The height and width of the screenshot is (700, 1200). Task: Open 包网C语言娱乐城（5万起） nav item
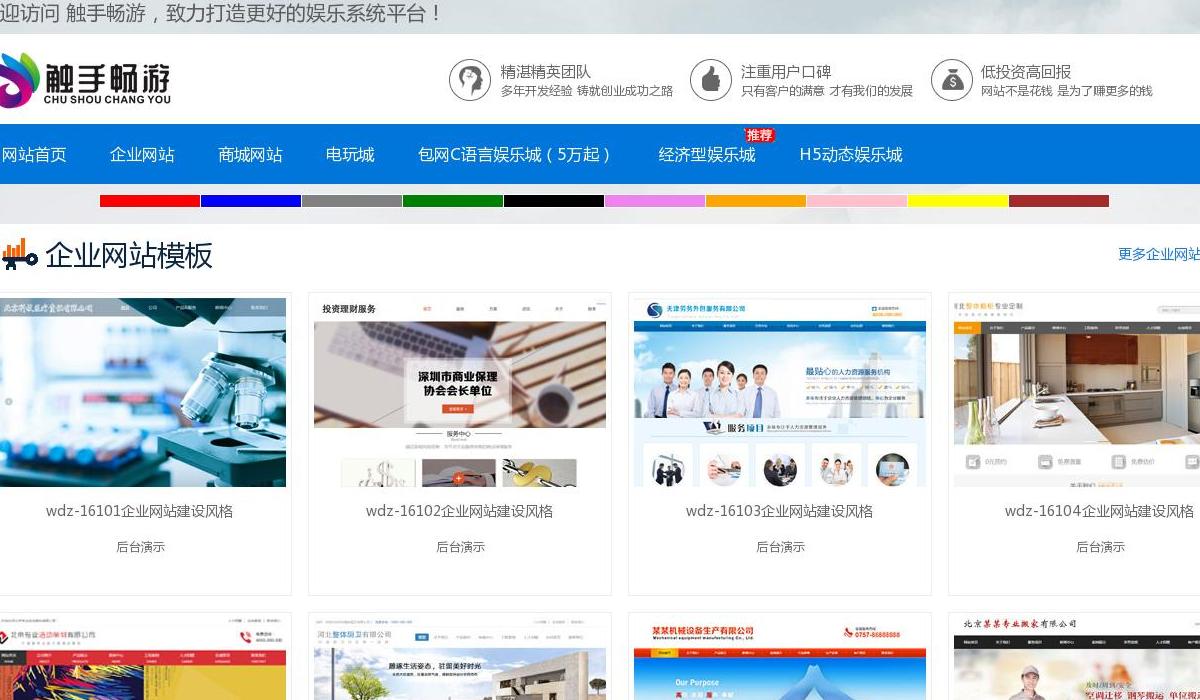coord(516,155)
